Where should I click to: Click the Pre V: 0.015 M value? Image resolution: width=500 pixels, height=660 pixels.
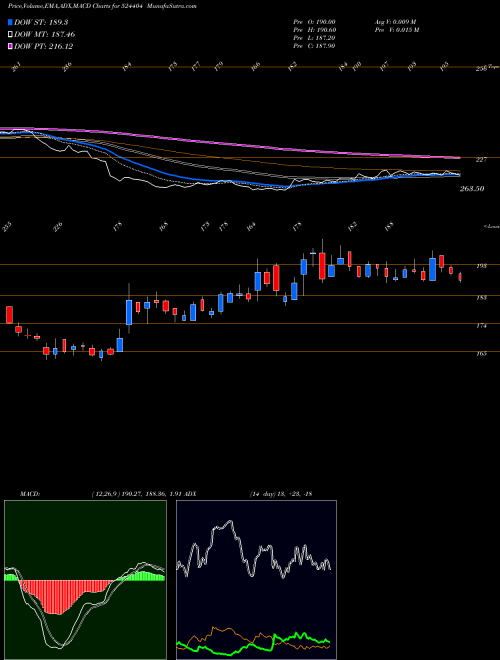click(x=396, y=30)
